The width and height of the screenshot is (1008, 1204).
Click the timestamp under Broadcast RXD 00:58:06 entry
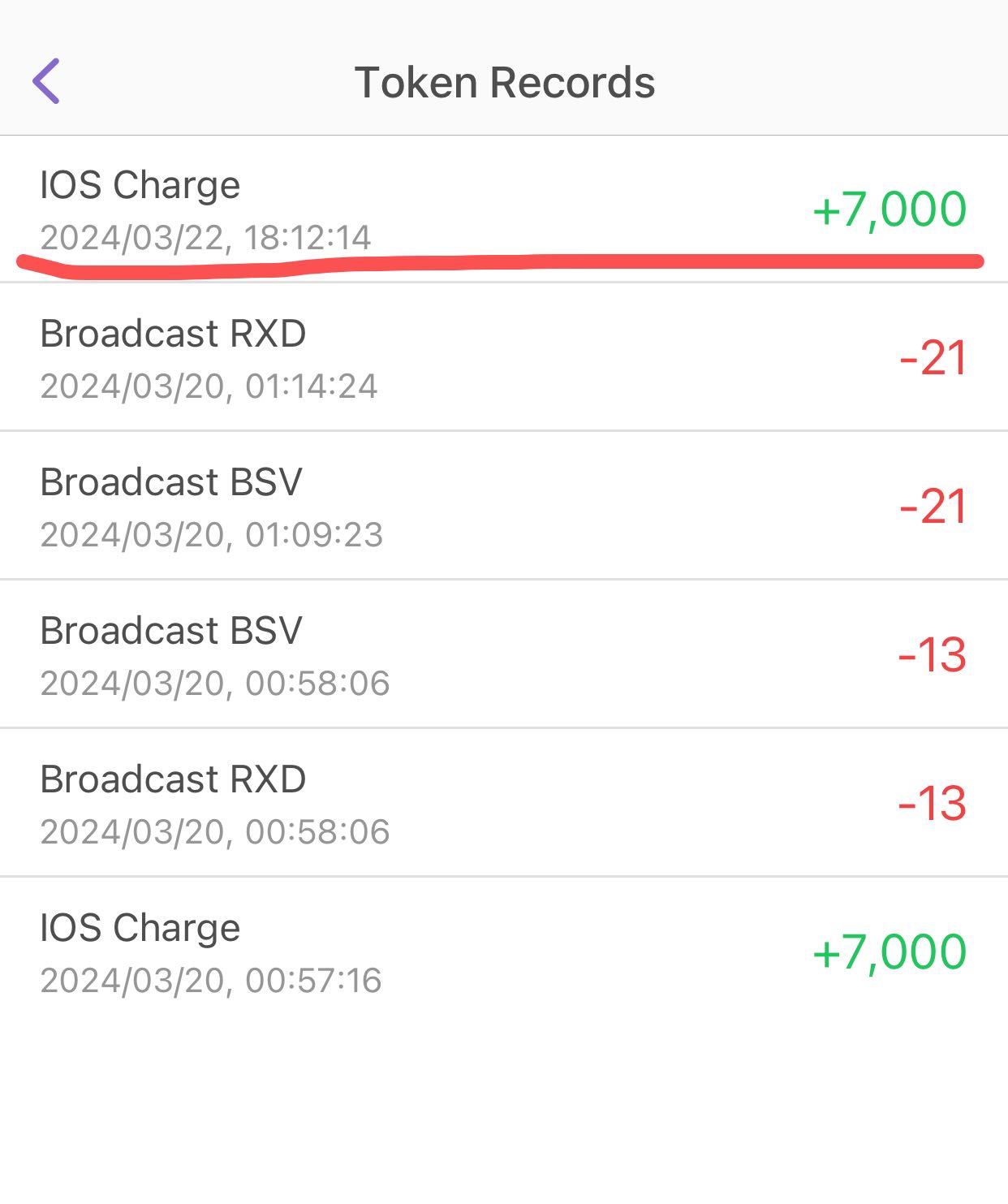pos(214,832)
